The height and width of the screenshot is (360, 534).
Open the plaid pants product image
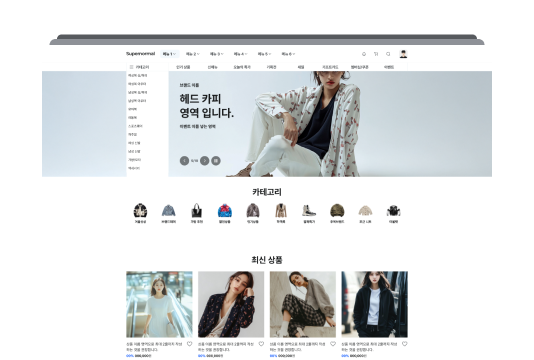303,304
